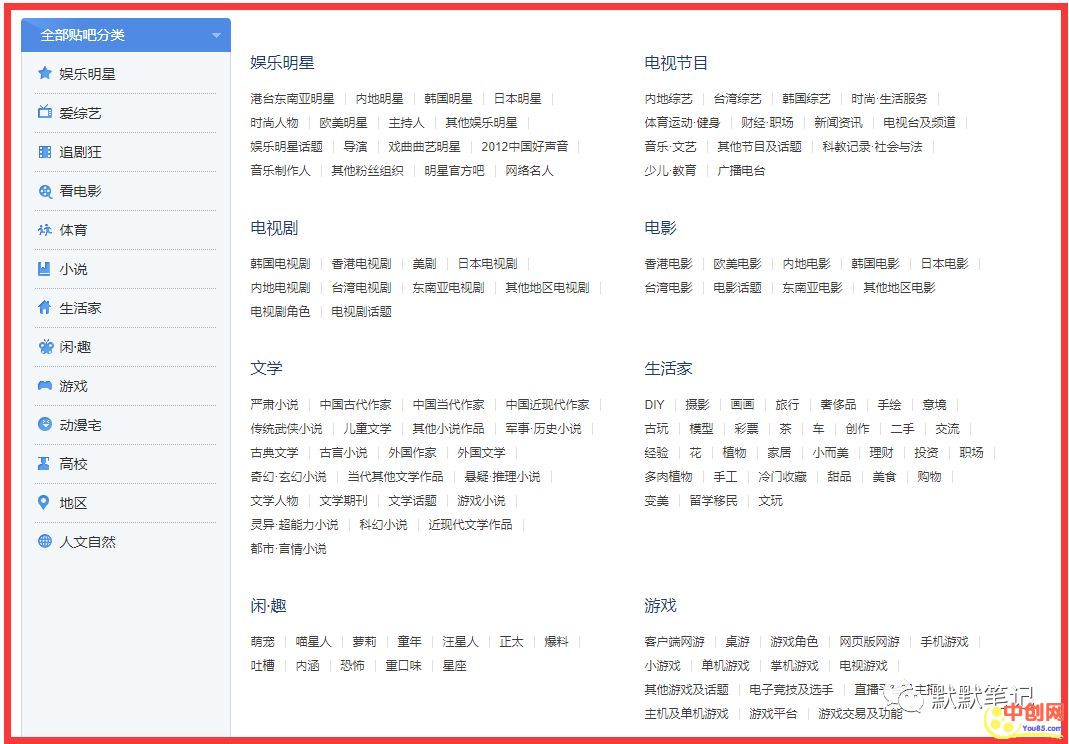Go to the 韩国电视剧 link
The width and height of the screenshot is (1069, 744).
[x=280, y=264]
